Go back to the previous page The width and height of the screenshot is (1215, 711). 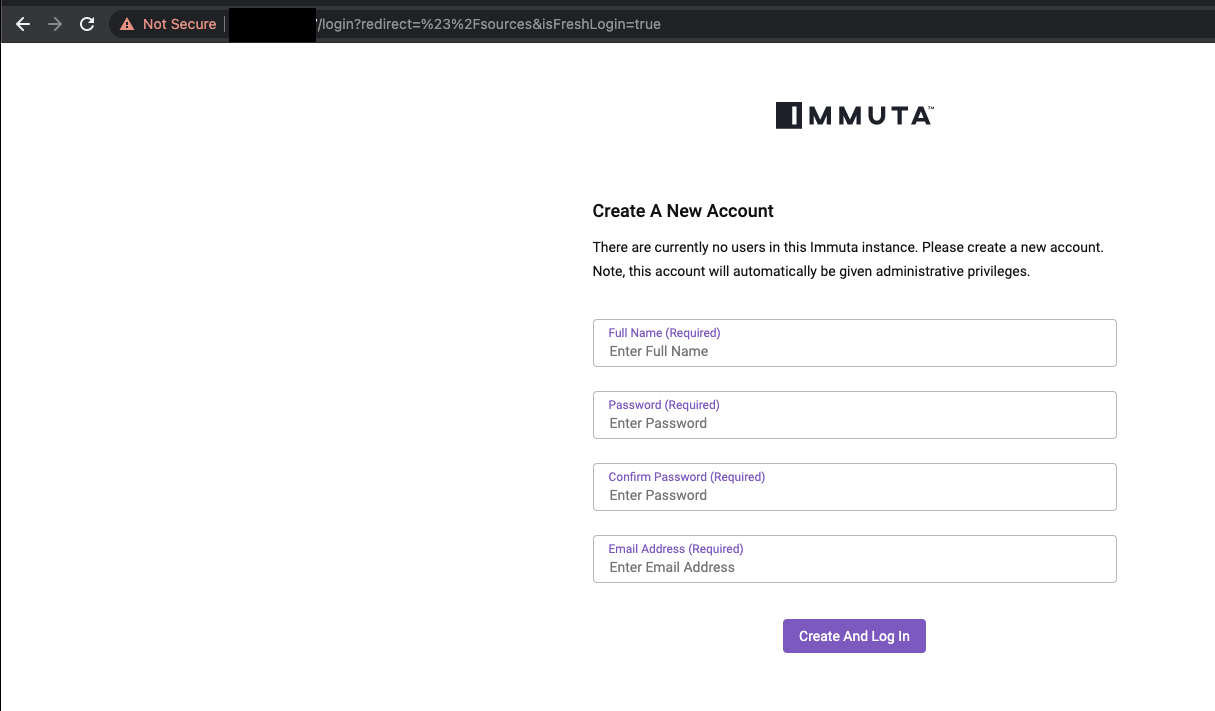click(23, 24)
